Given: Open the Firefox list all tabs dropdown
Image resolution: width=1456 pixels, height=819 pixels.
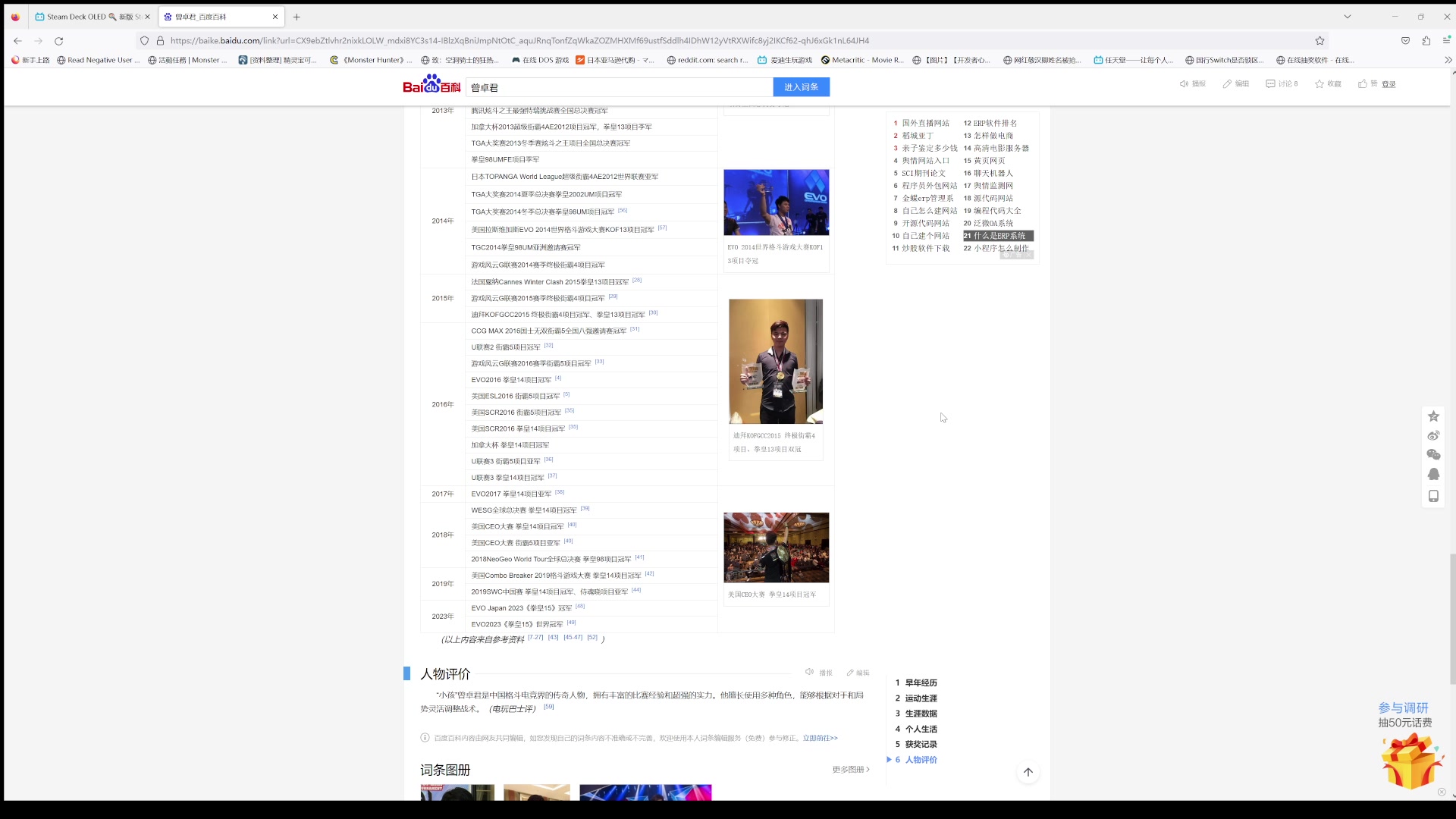Looking at the screenshot, I should (x=1347, y=17).
